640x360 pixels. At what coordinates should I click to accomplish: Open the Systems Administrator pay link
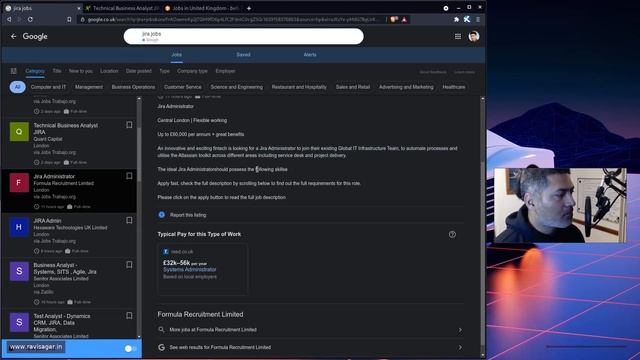click(190, 269)
